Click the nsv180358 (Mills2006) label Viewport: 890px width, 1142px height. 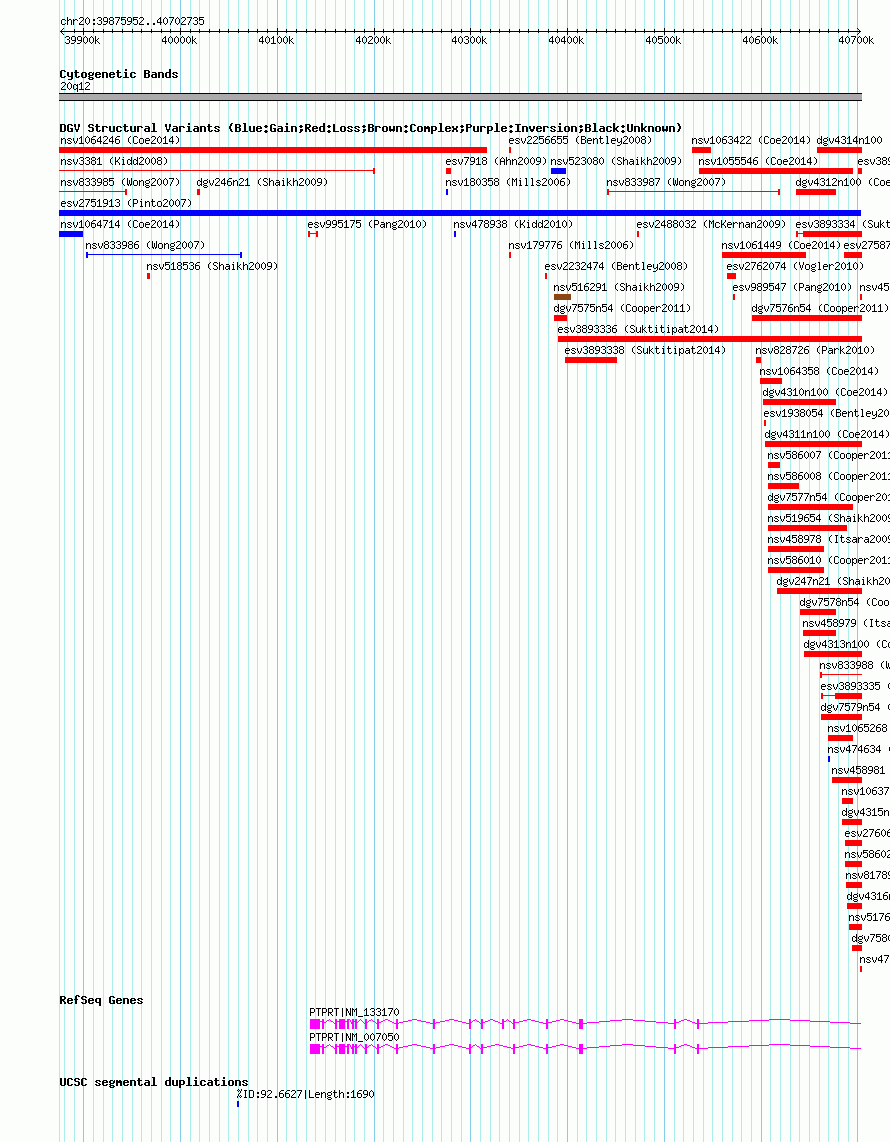click(508, 182)
